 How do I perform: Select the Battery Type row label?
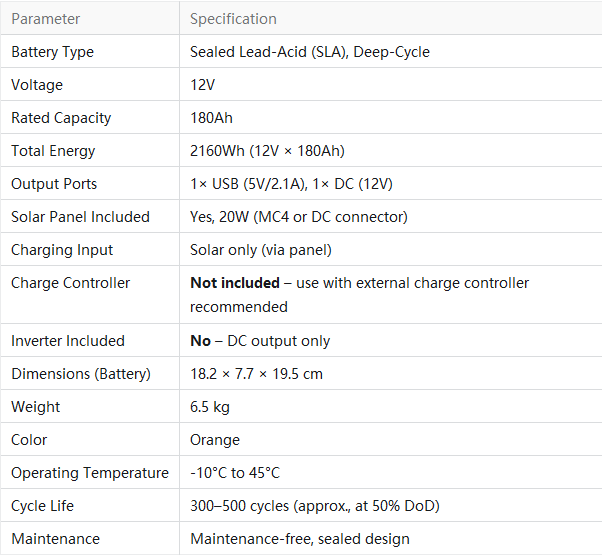coord(53,52)
